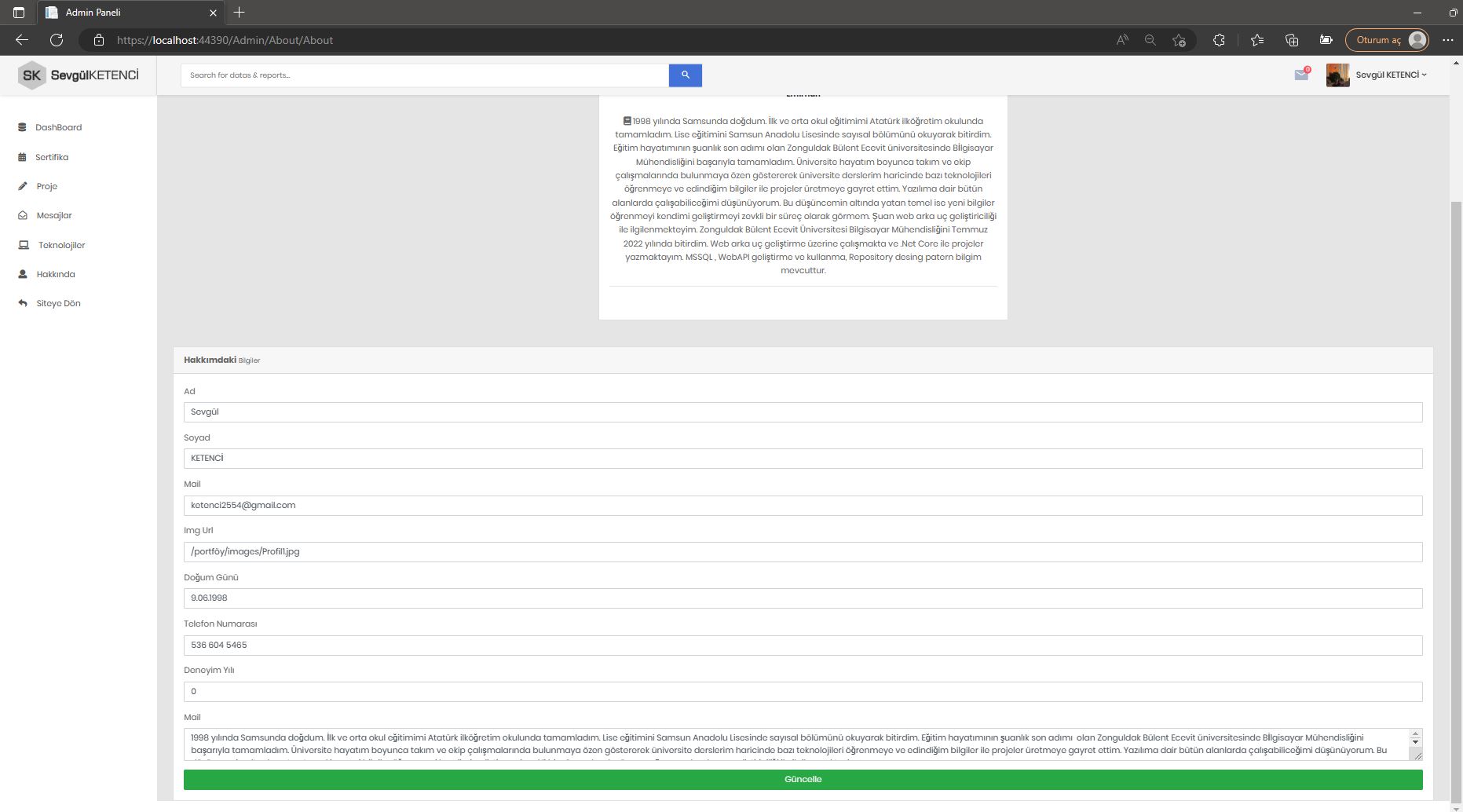Add page to favorites star-plus icon
This screenshot has height=812, width=1463.
point(1178,40)
